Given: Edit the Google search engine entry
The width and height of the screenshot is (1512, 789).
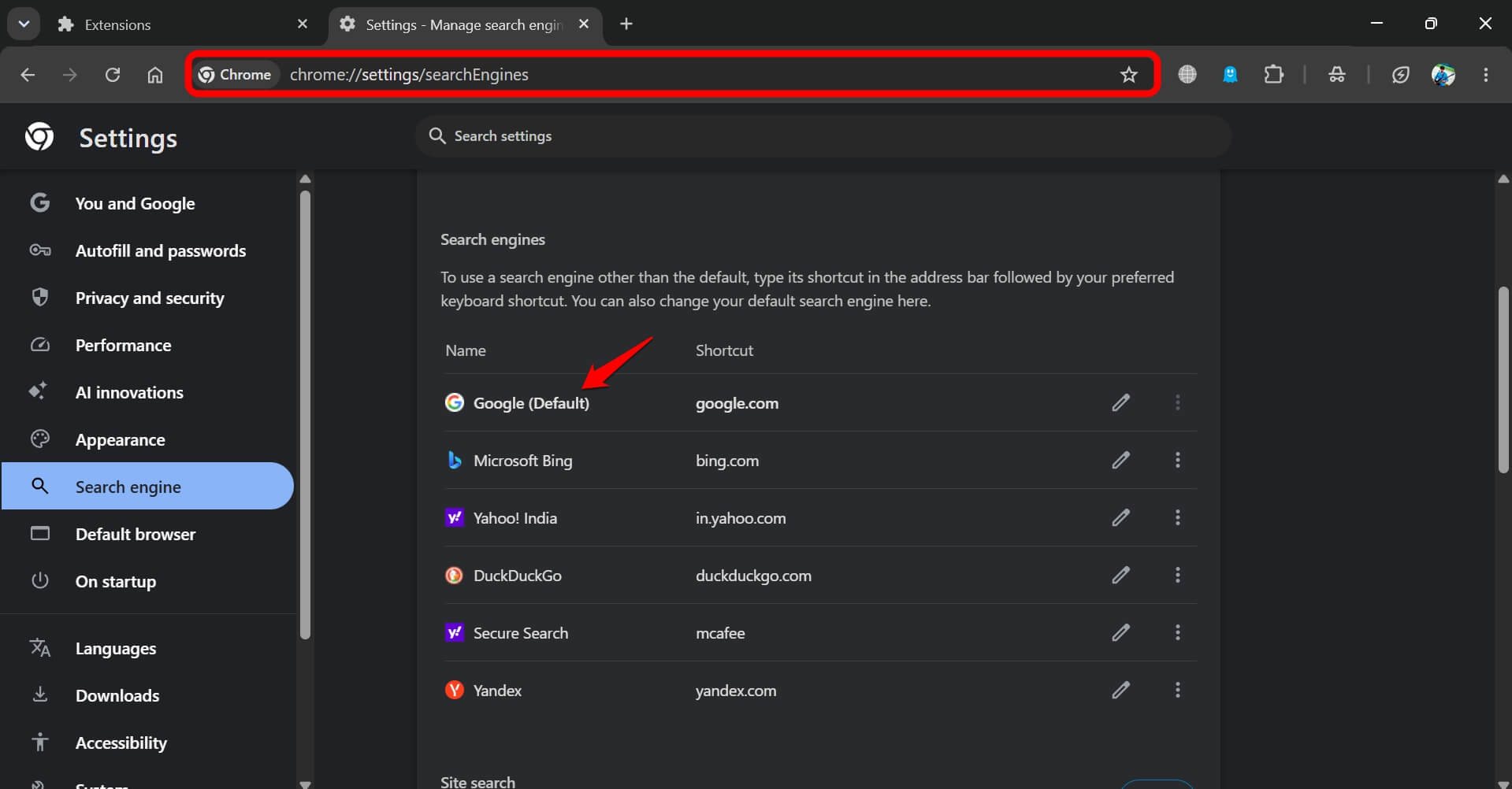Looking at the screenshot, I should click(x=1121, y=403).
